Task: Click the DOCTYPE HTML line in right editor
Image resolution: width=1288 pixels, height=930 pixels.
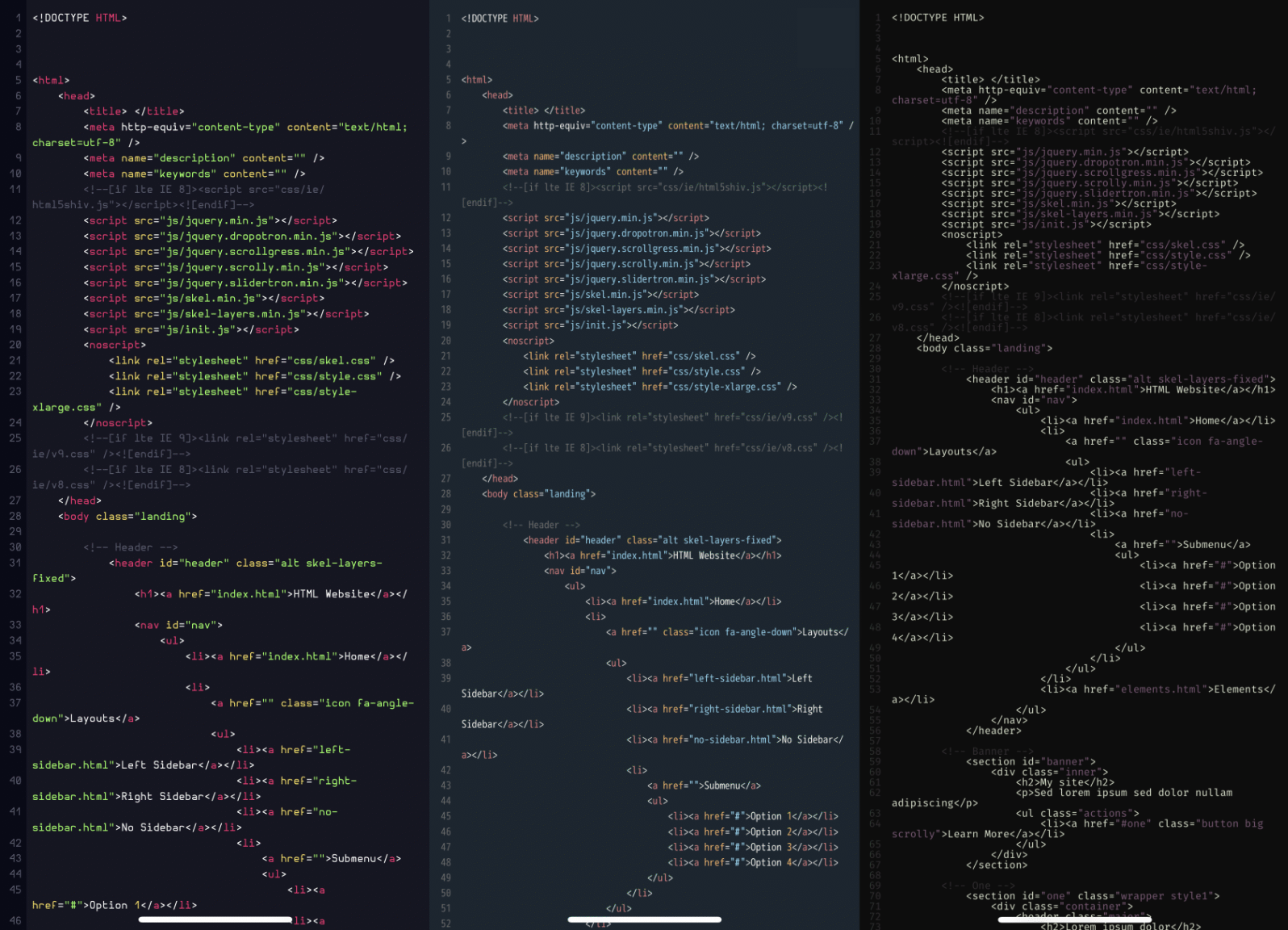Action: 938,18
